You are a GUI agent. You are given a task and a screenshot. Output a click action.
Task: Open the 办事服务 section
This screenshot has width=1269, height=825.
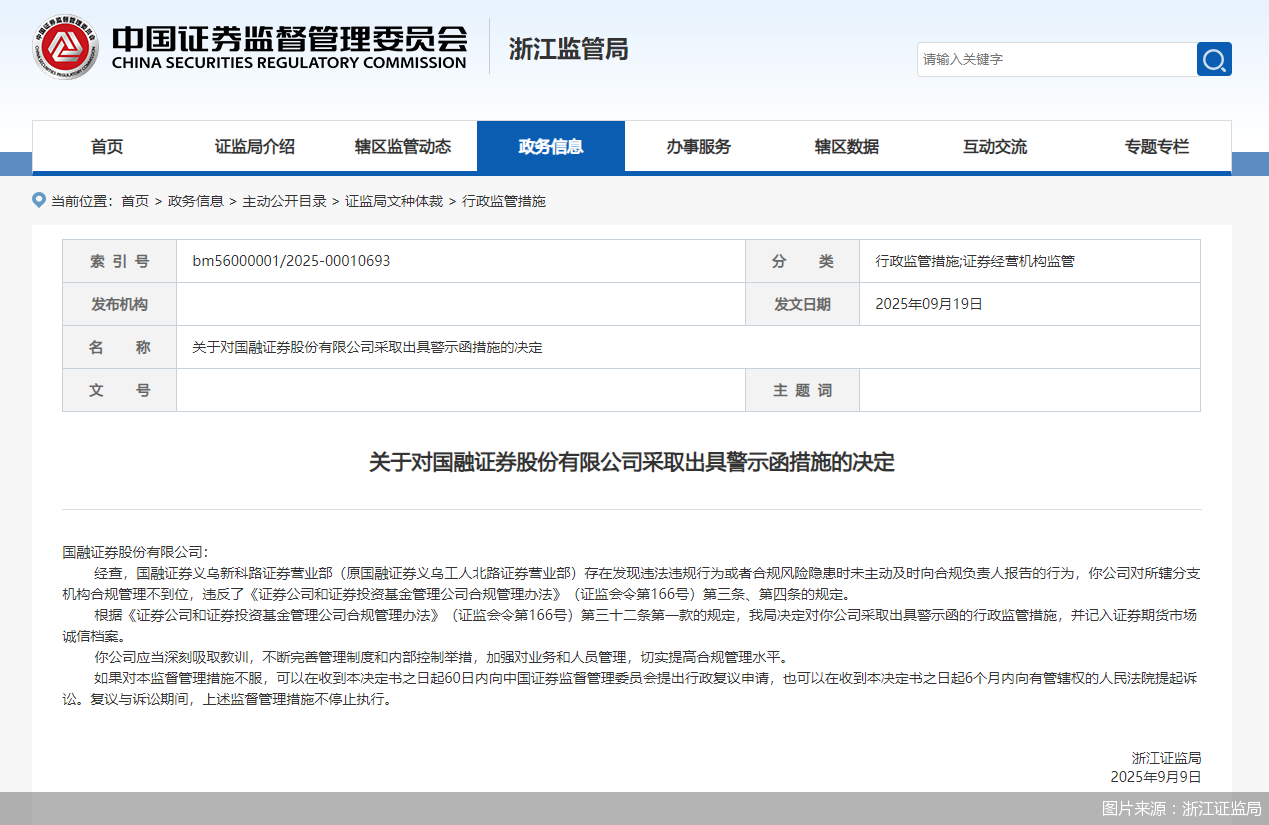[x=700, y=146]
